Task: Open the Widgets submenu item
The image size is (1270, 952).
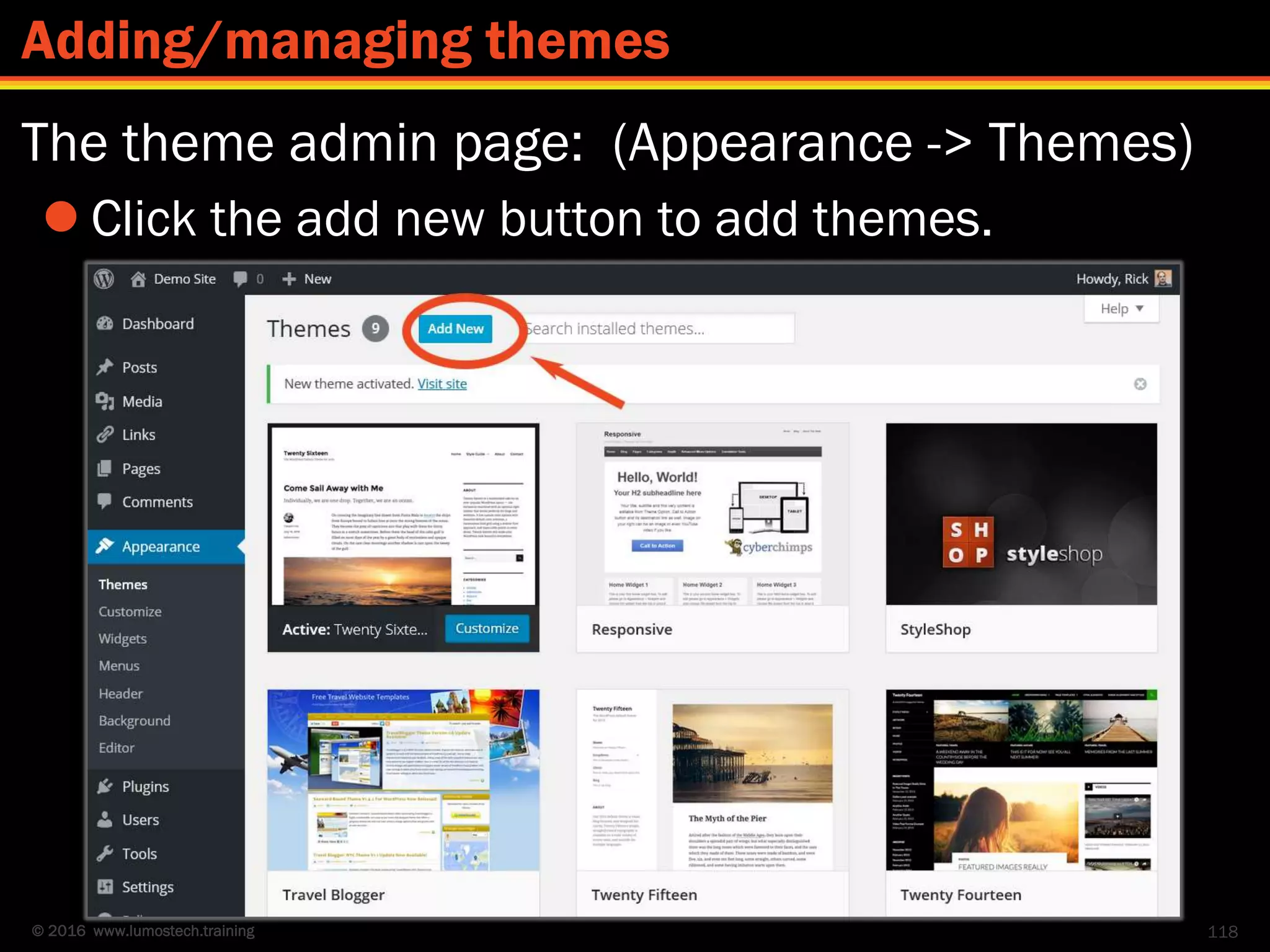Action: pos(123,638)
